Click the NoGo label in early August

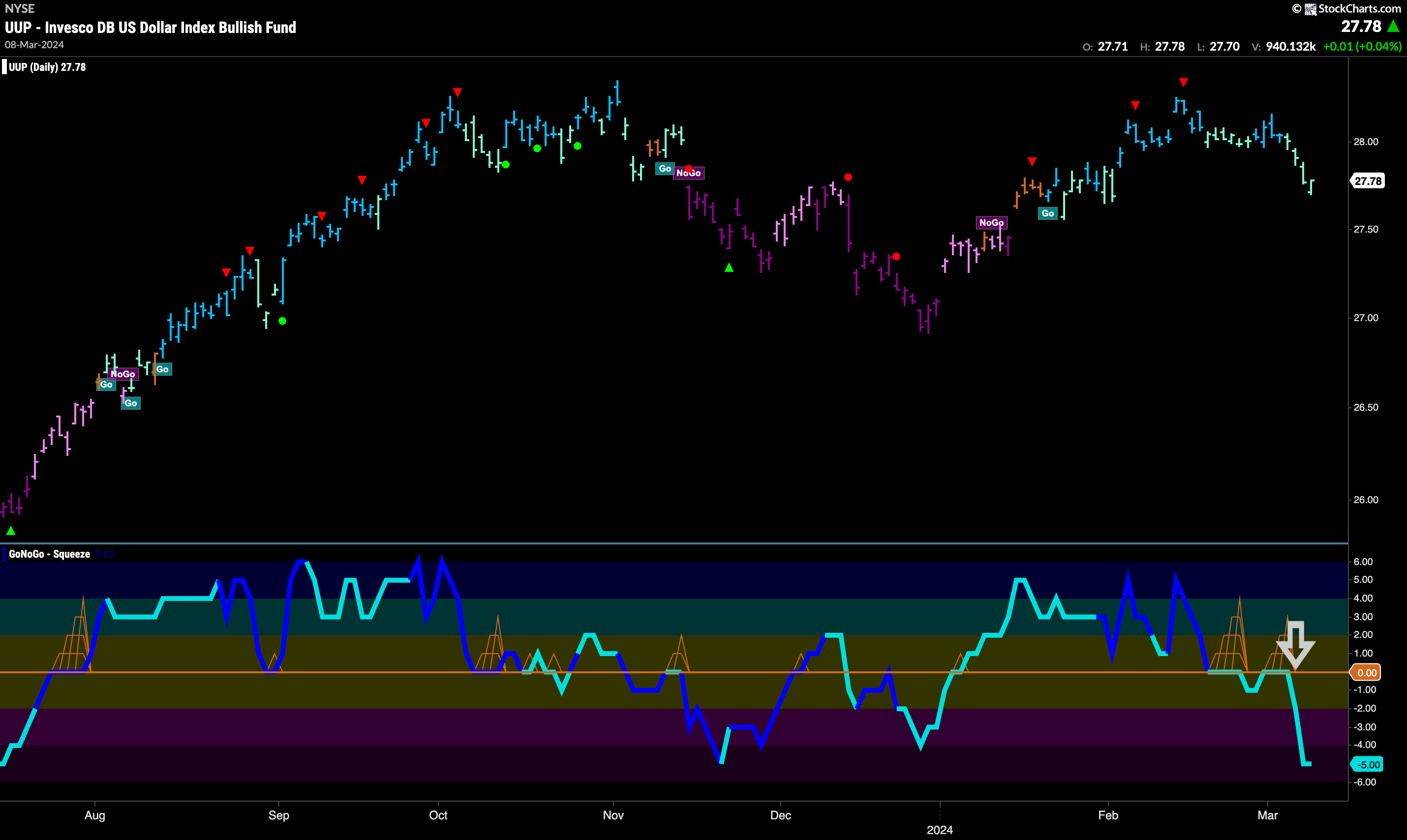click(123, 374)
